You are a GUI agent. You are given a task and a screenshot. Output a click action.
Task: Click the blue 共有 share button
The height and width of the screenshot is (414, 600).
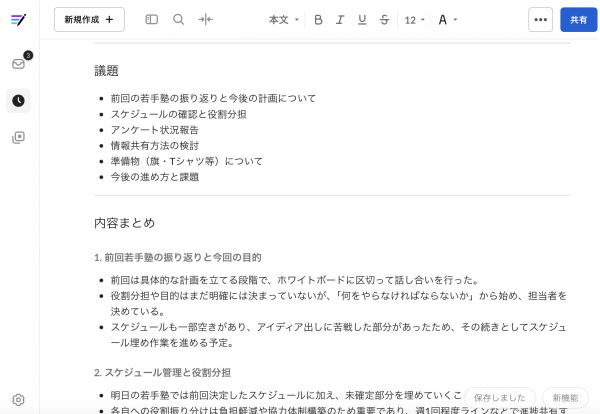[578, 19]
